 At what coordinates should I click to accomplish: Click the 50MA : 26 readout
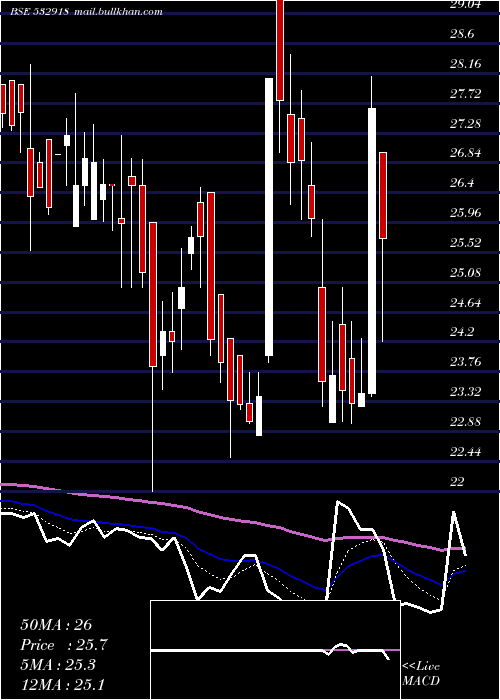pyautogui.click(x=56, y=625)
